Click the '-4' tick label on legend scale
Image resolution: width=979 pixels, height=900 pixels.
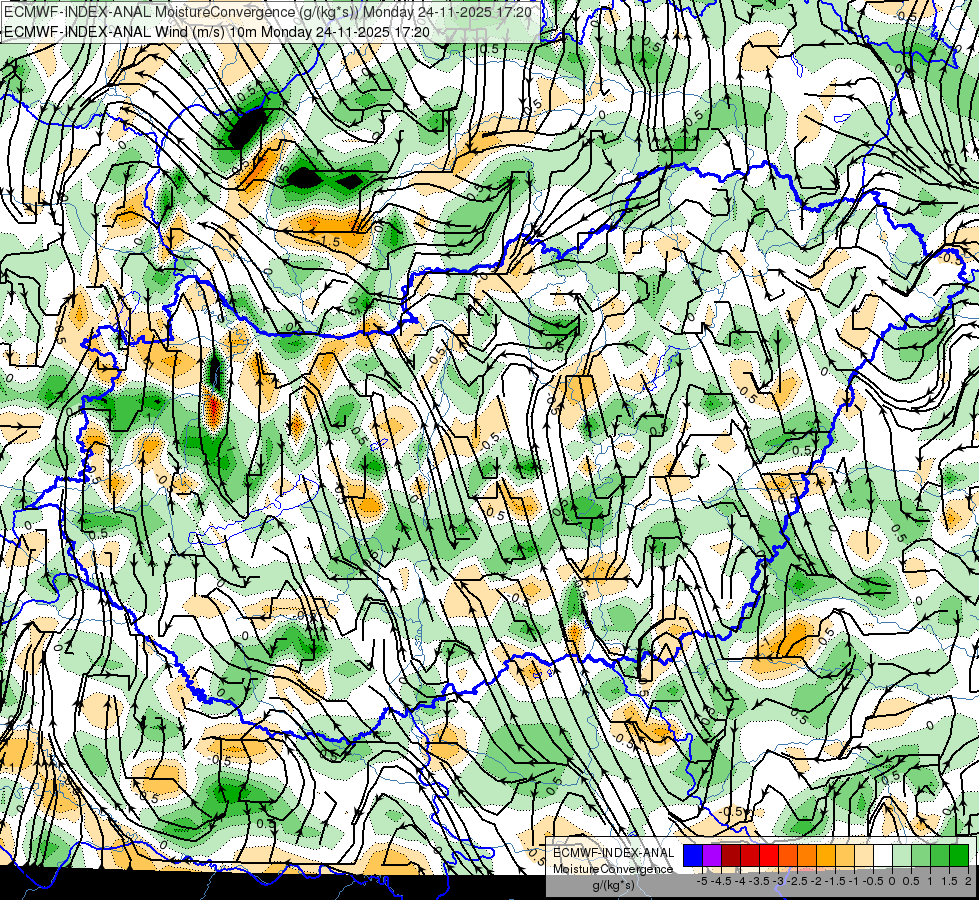pyautogui.click(x=740, y=881)
